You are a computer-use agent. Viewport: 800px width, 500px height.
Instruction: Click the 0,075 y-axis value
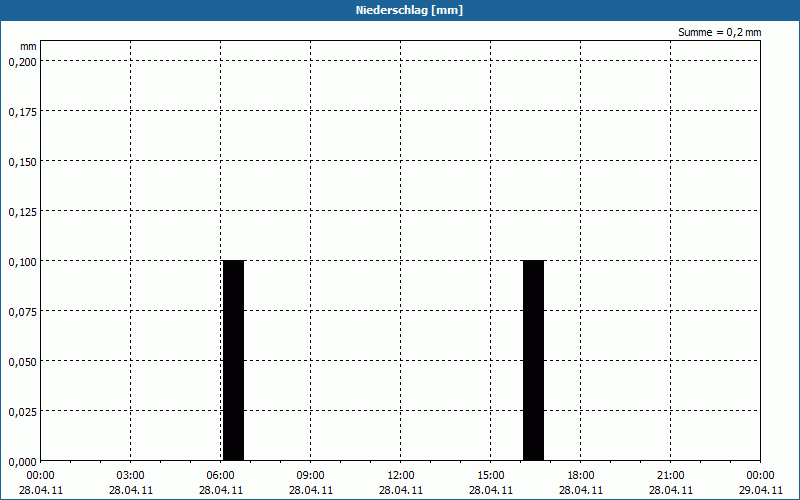[22, 312]
